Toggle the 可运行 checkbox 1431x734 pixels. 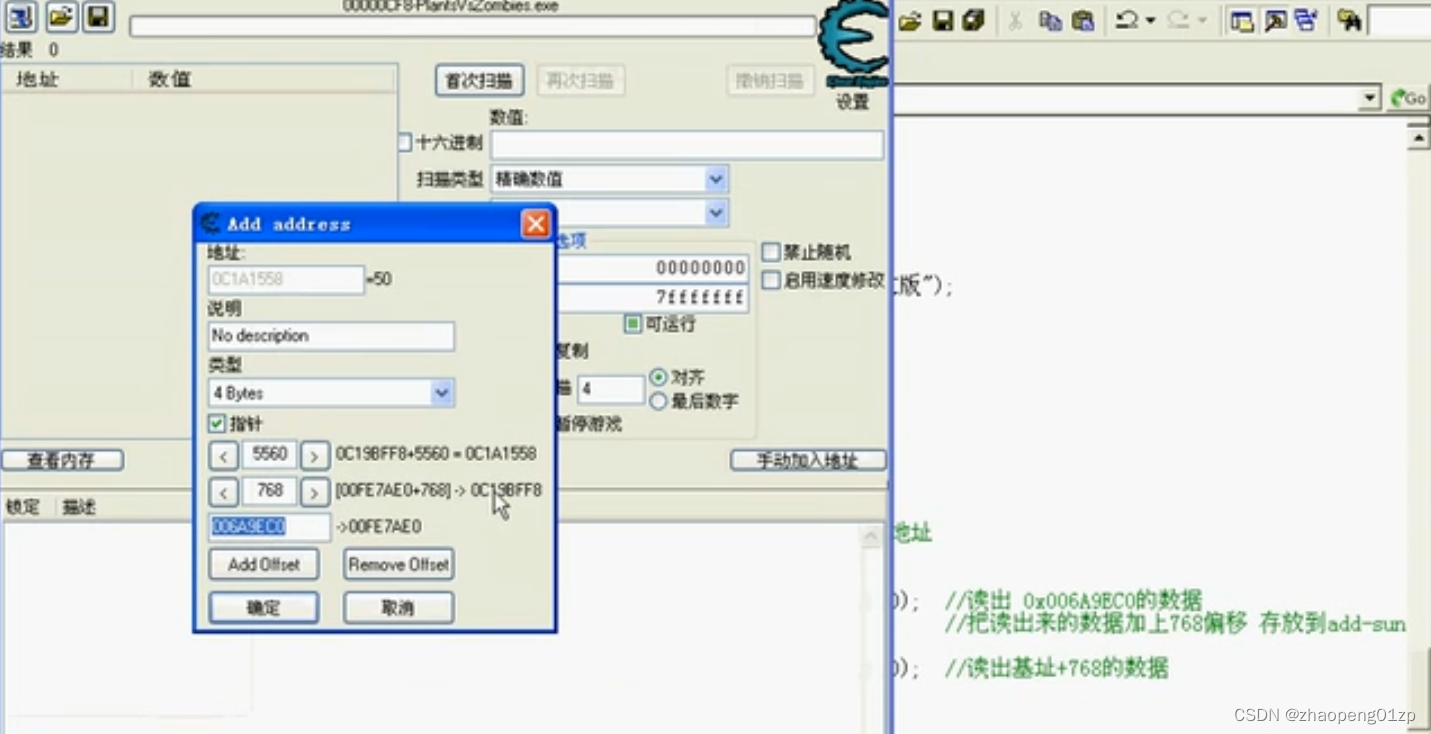coord(633,324)
